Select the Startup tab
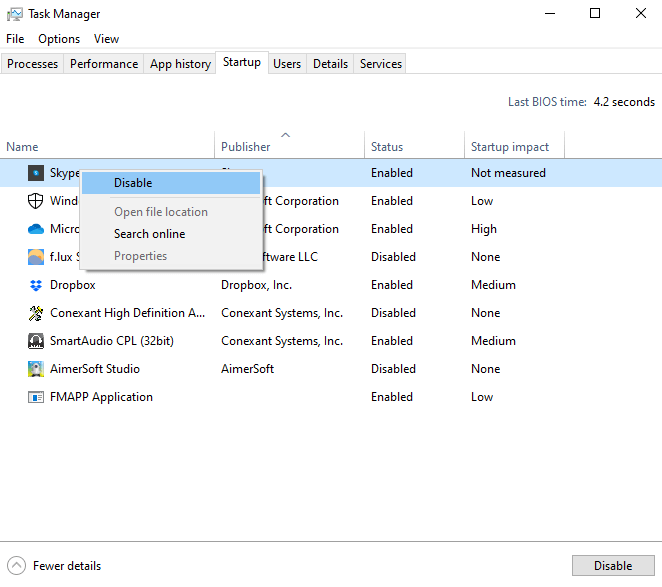The image size is (662, 587). [x=242, y=62]
